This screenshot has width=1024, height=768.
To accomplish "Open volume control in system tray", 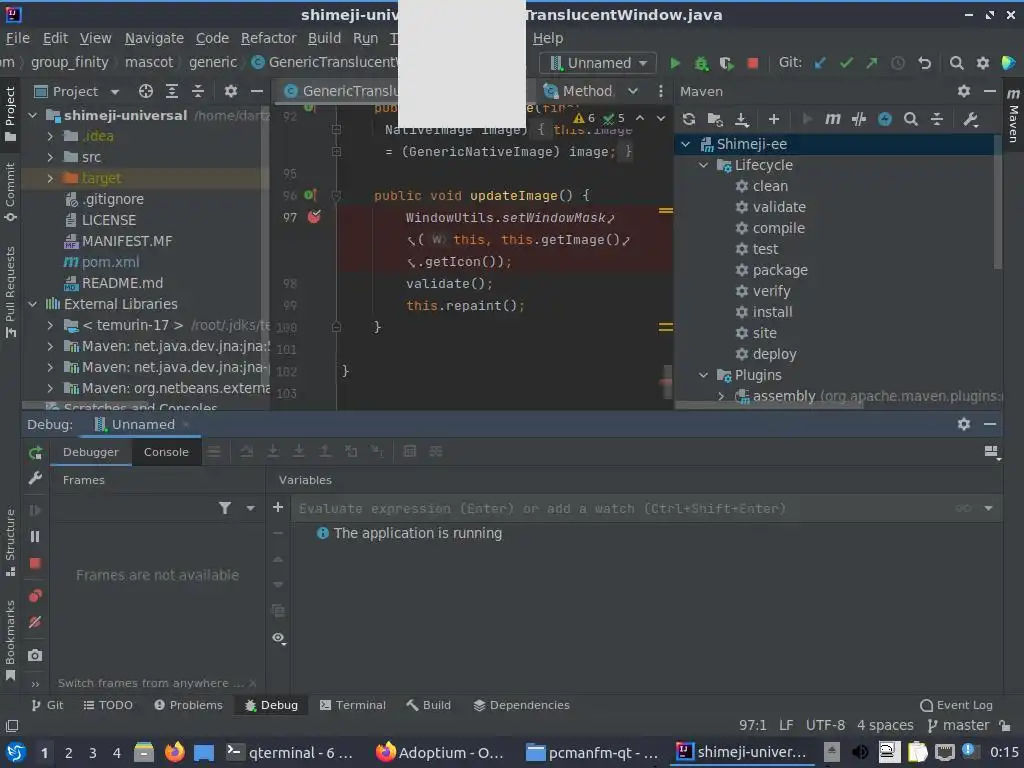I will (x=860, y=753).
